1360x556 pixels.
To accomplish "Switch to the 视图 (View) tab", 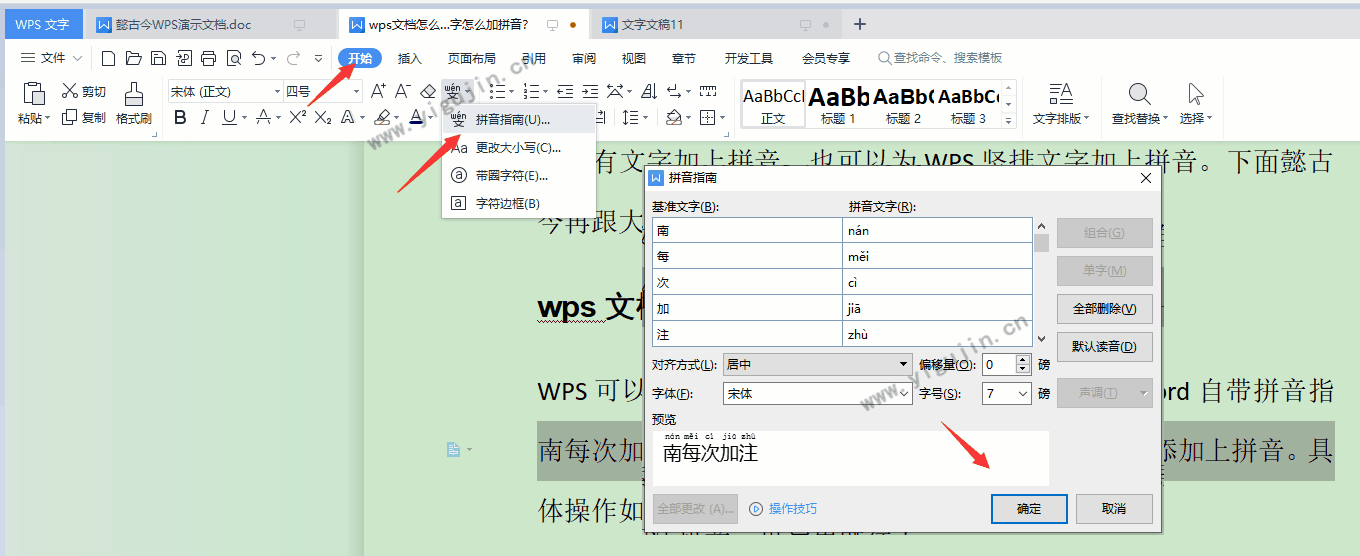I will pos(634,58).
